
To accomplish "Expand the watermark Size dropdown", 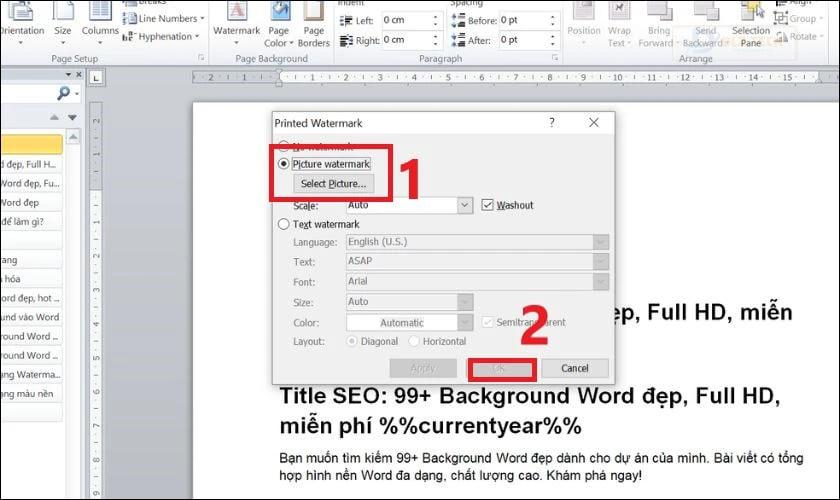I will point(465,302).
